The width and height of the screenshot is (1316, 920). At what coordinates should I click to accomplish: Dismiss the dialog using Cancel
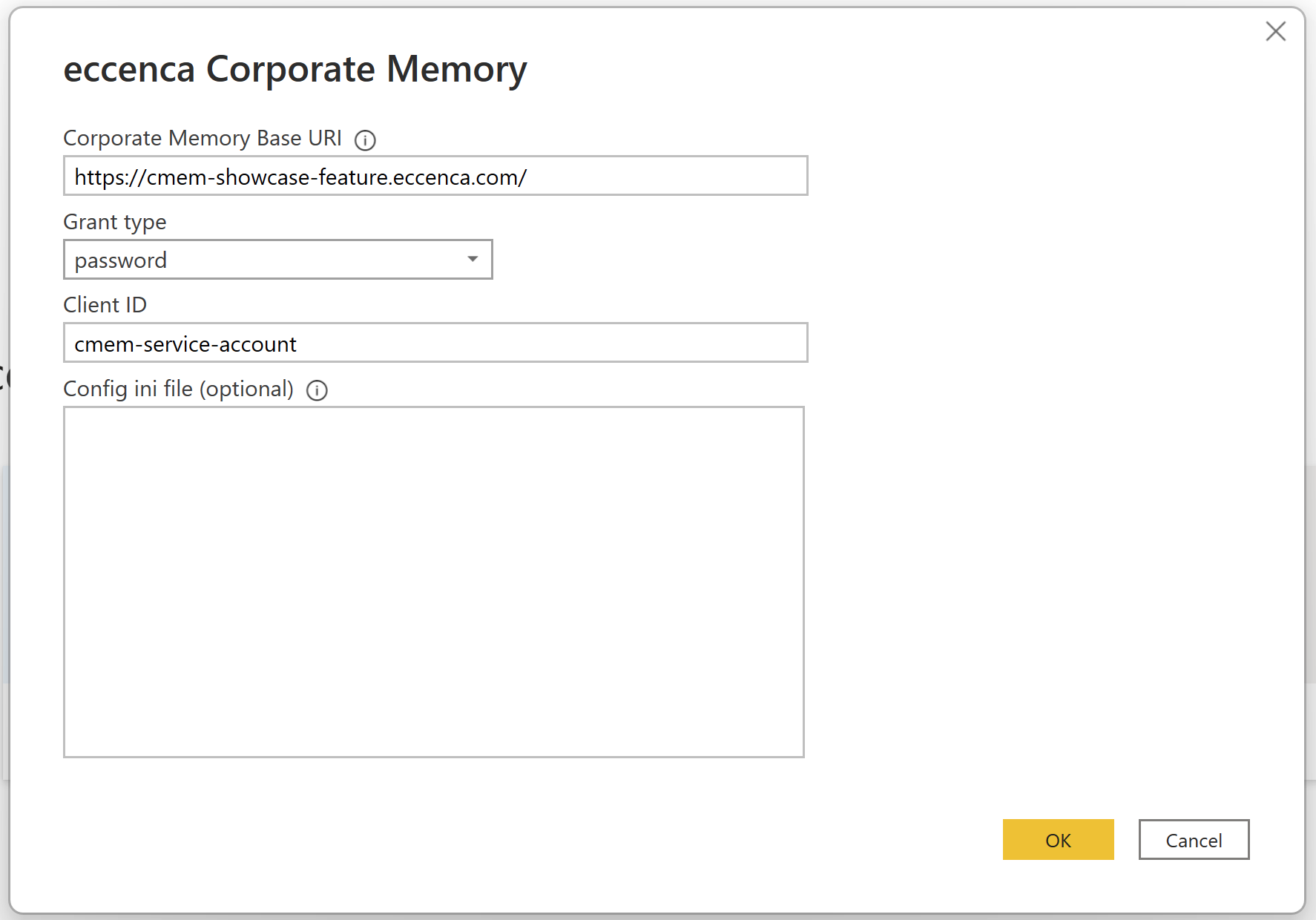coord(1193,840)
